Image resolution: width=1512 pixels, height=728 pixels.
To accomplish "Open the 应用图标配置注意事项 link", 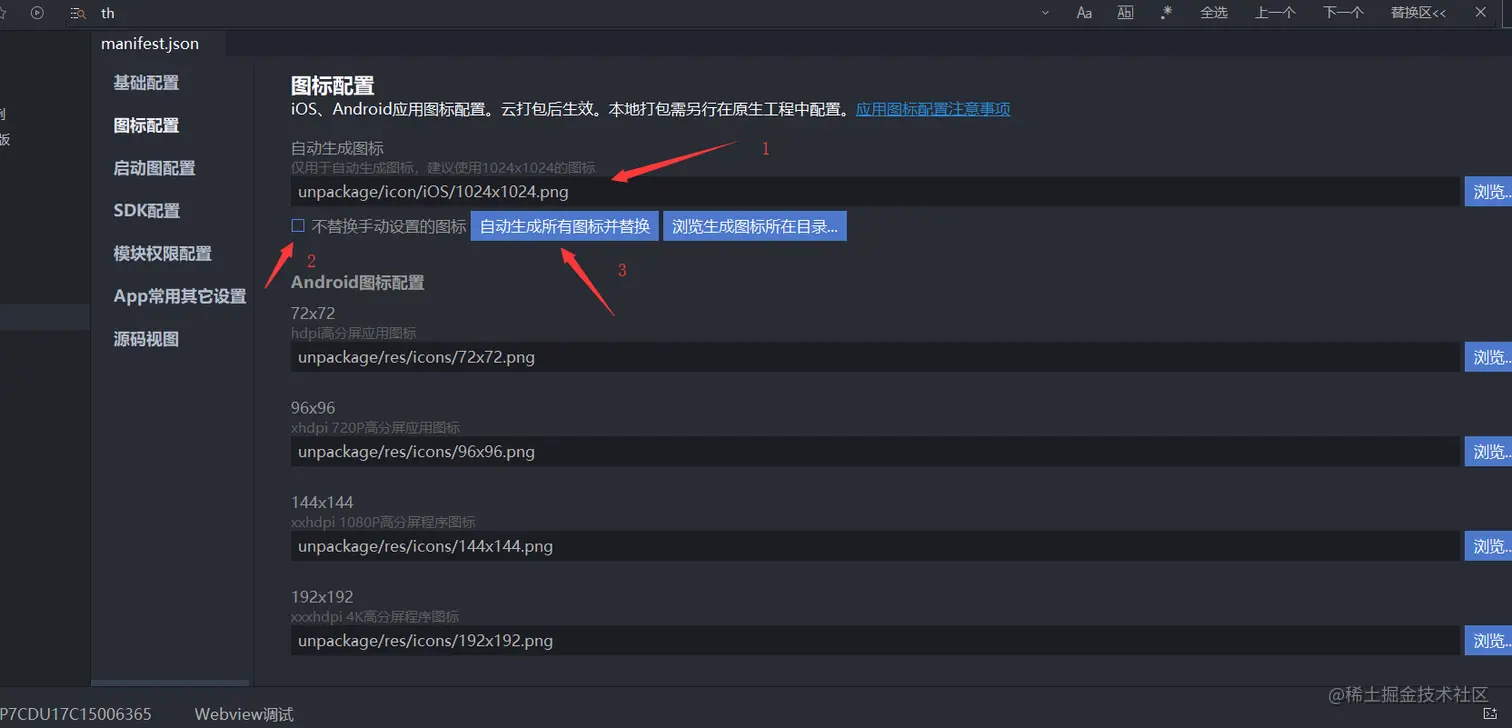I will click(933, 109).
